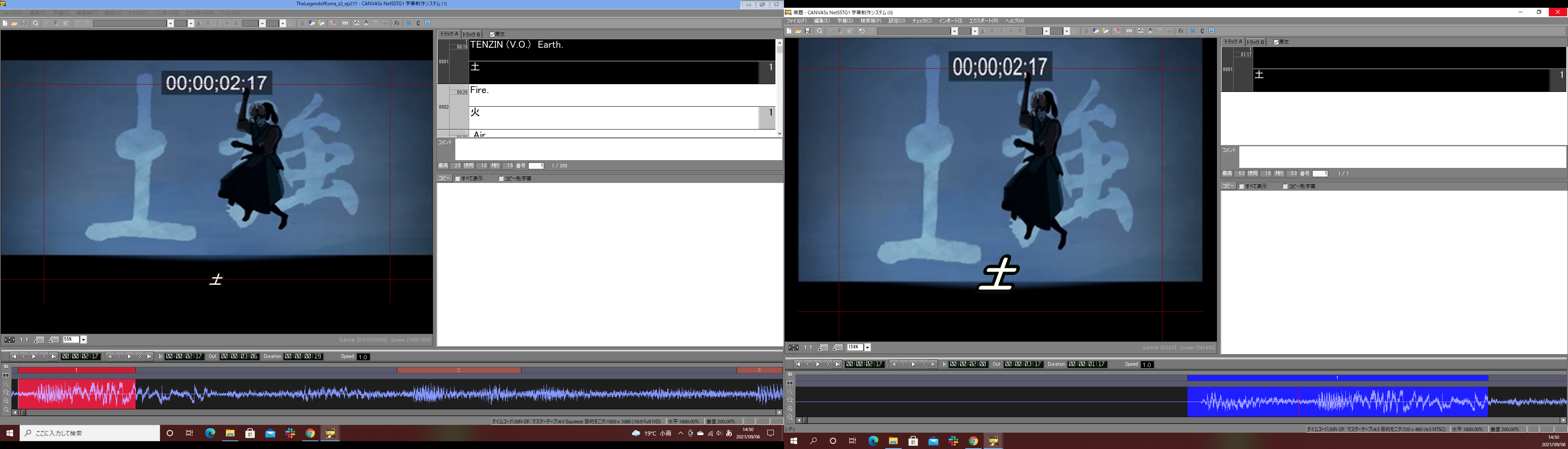
Task: Click subtitle block 2 on left timeline
Action: click(x=458, y=370)
